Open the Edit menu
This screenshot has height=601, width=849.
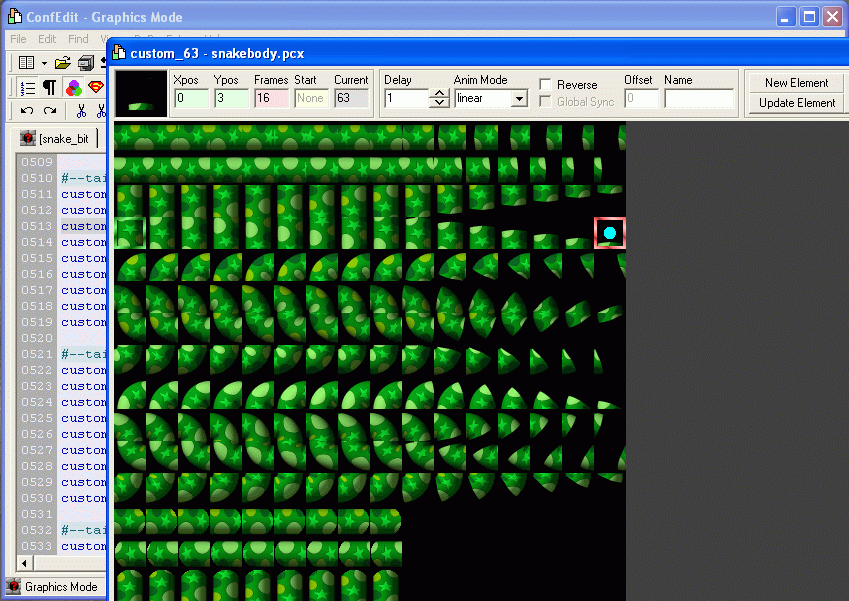pyautogui.click(x=47, y=39)
